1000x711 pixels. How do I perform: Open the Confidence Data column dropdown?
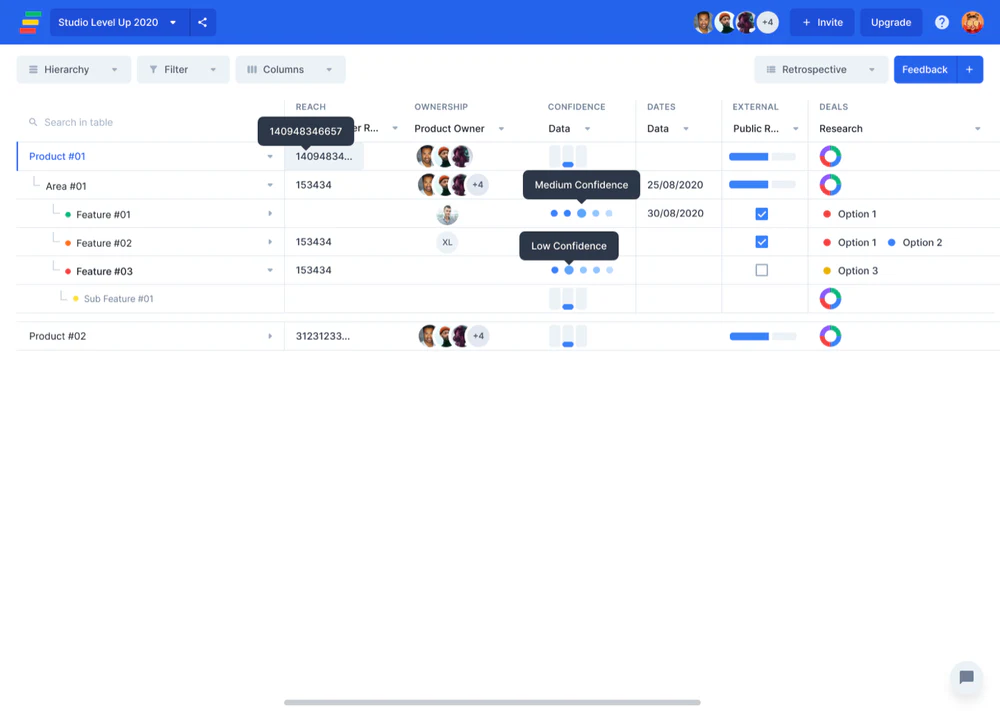587,129
